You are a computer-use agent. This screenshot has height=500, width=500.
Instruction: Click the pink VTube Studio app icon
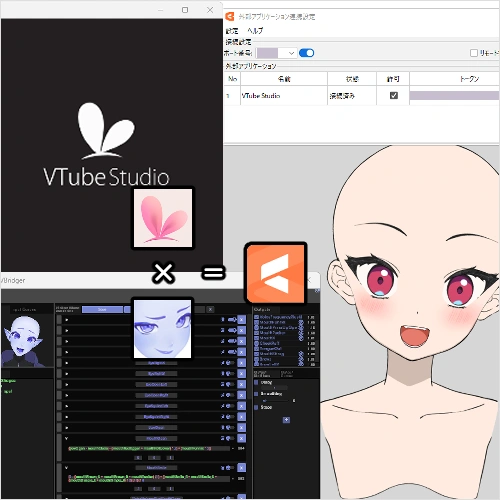tap(163, 218)
